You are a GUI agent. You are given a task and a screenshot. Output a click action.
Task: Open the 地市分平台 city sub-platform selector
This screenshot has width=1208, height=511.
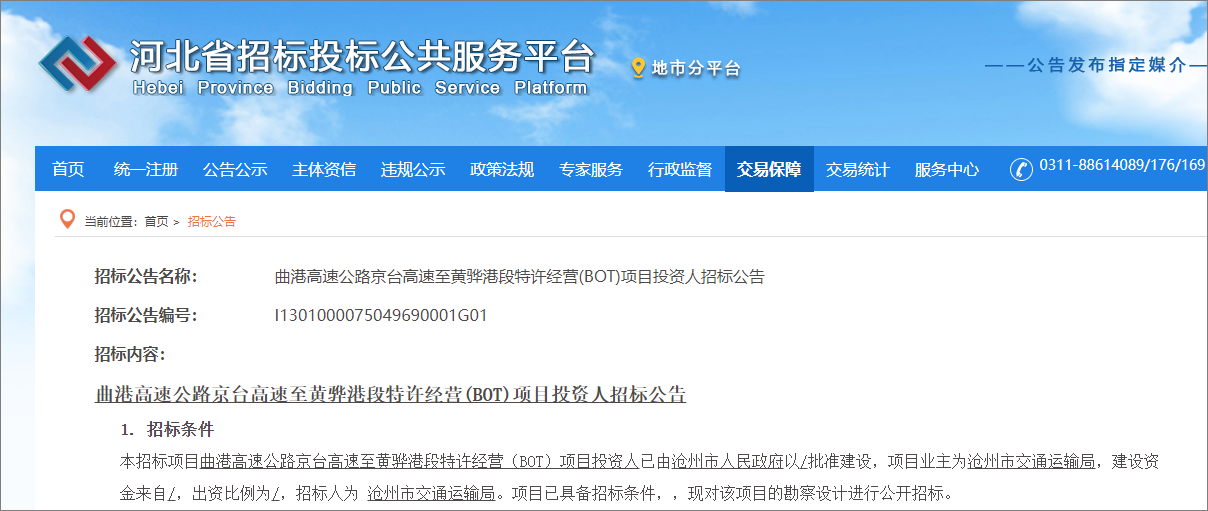tap(696, 69)
